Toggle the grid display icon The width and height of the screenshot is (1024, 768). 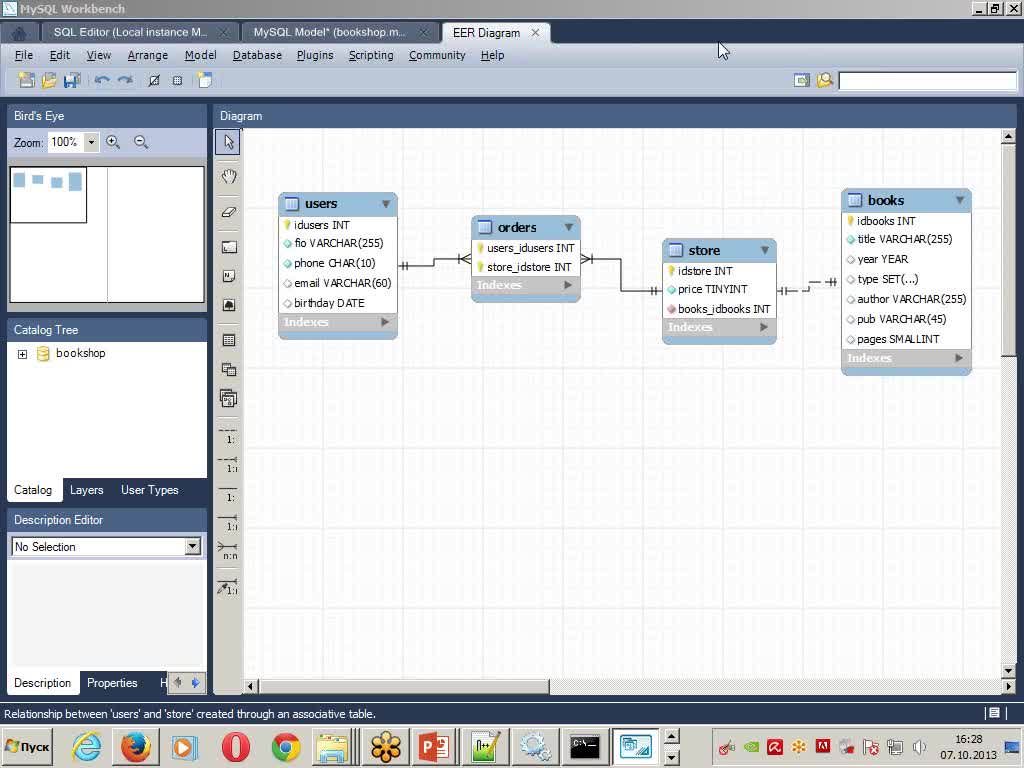coord(154,80)
